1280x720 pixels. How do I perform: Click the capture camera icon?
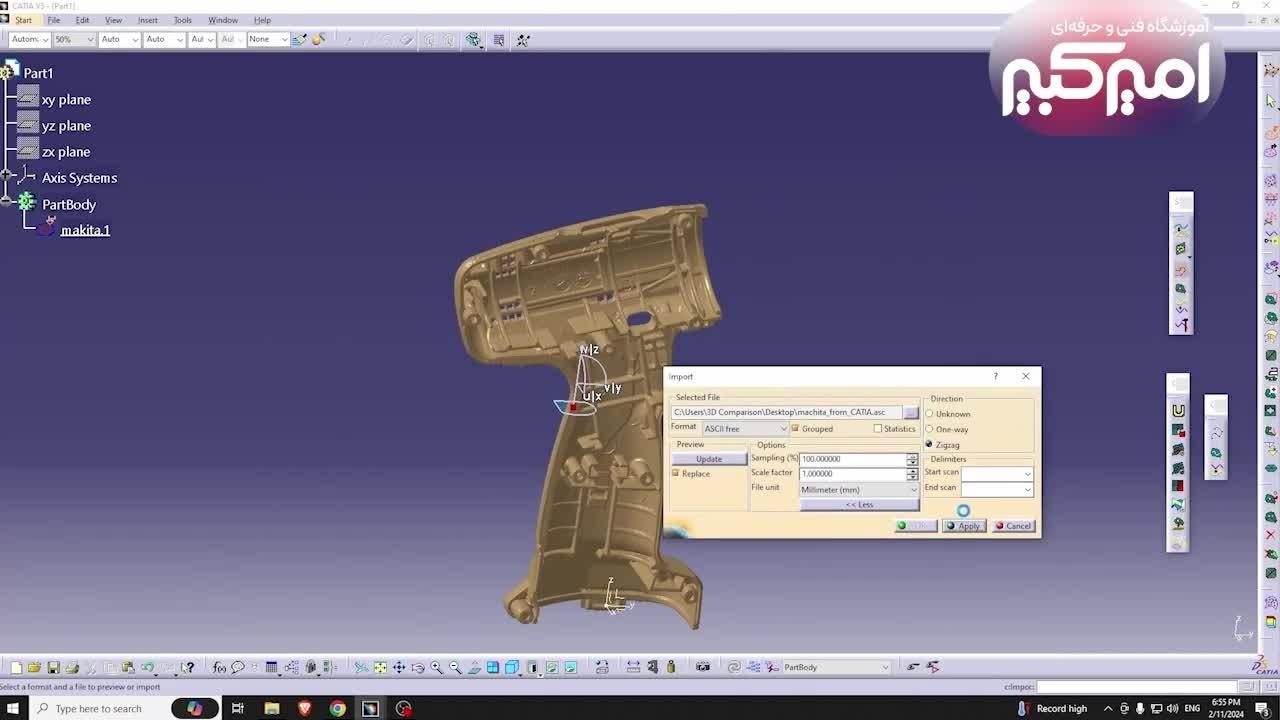[x=703, y=668]
